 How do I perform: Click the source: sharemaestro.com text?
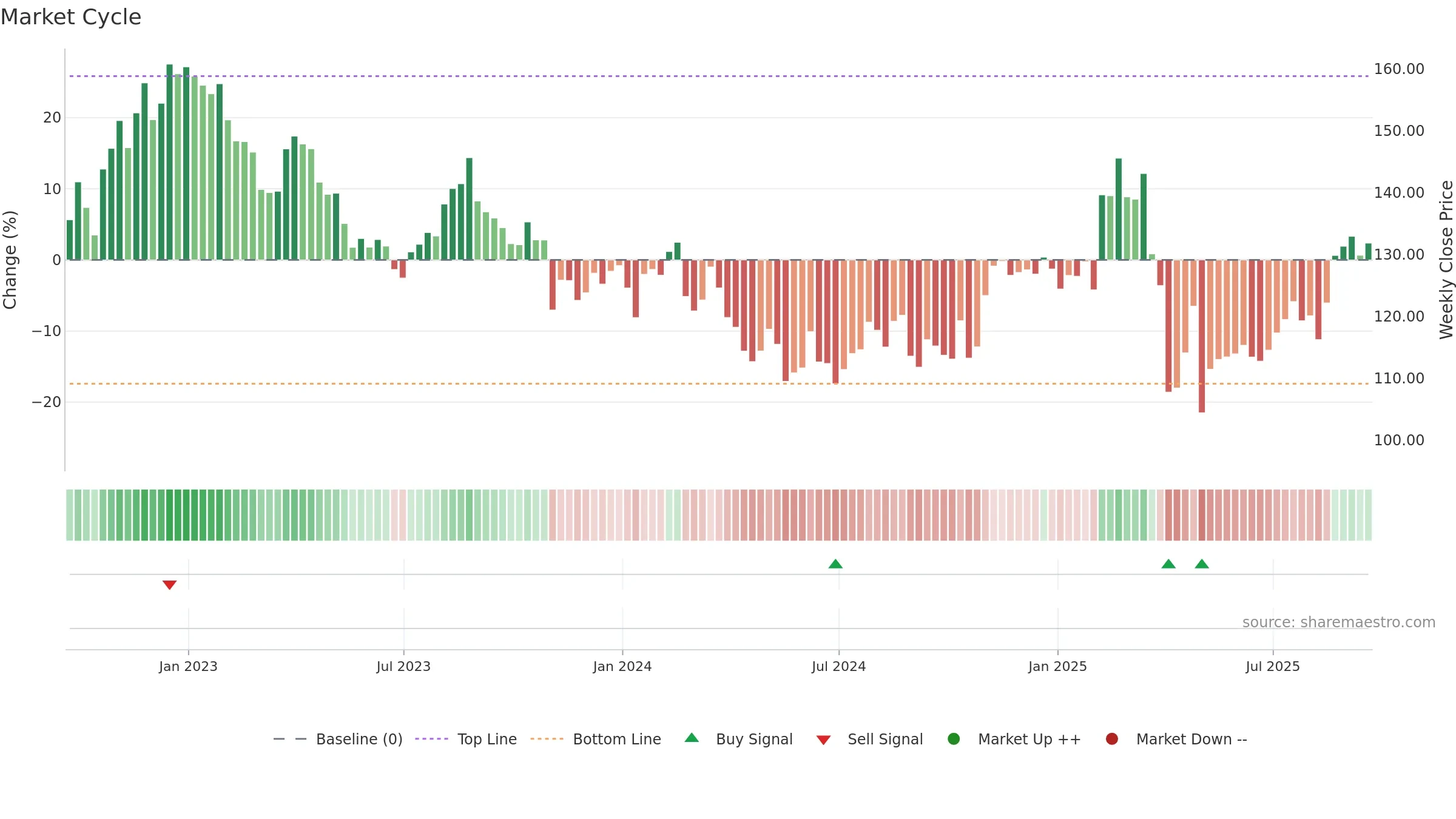click(x=1339, y=622)
